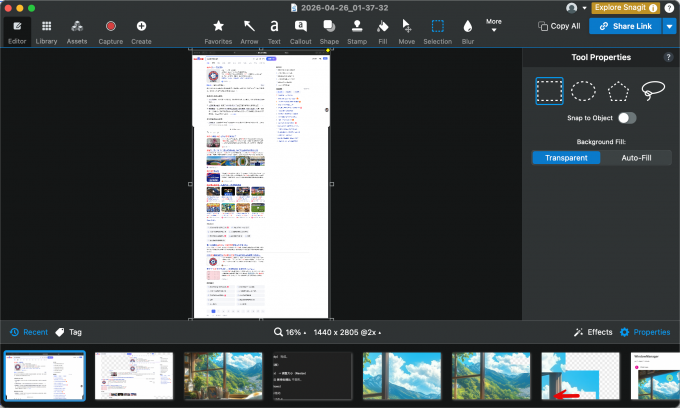This screenshot has height=408, width=680.
Task: Select the dark terminal text thumbnail
Action: [312, 376]
